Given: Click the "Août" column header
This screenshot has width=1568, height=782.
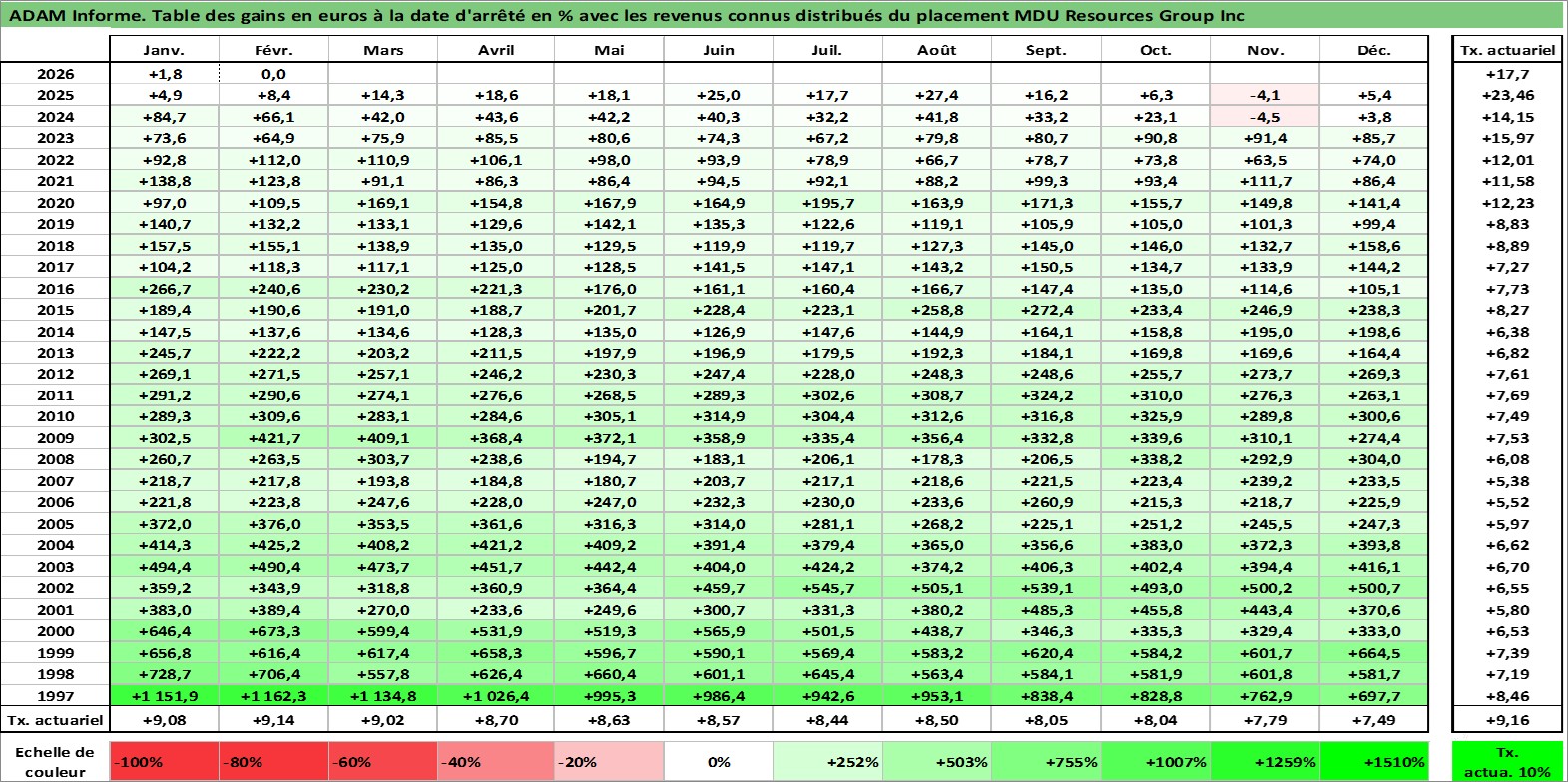Looking at the screenshot, I should point(937,50).
